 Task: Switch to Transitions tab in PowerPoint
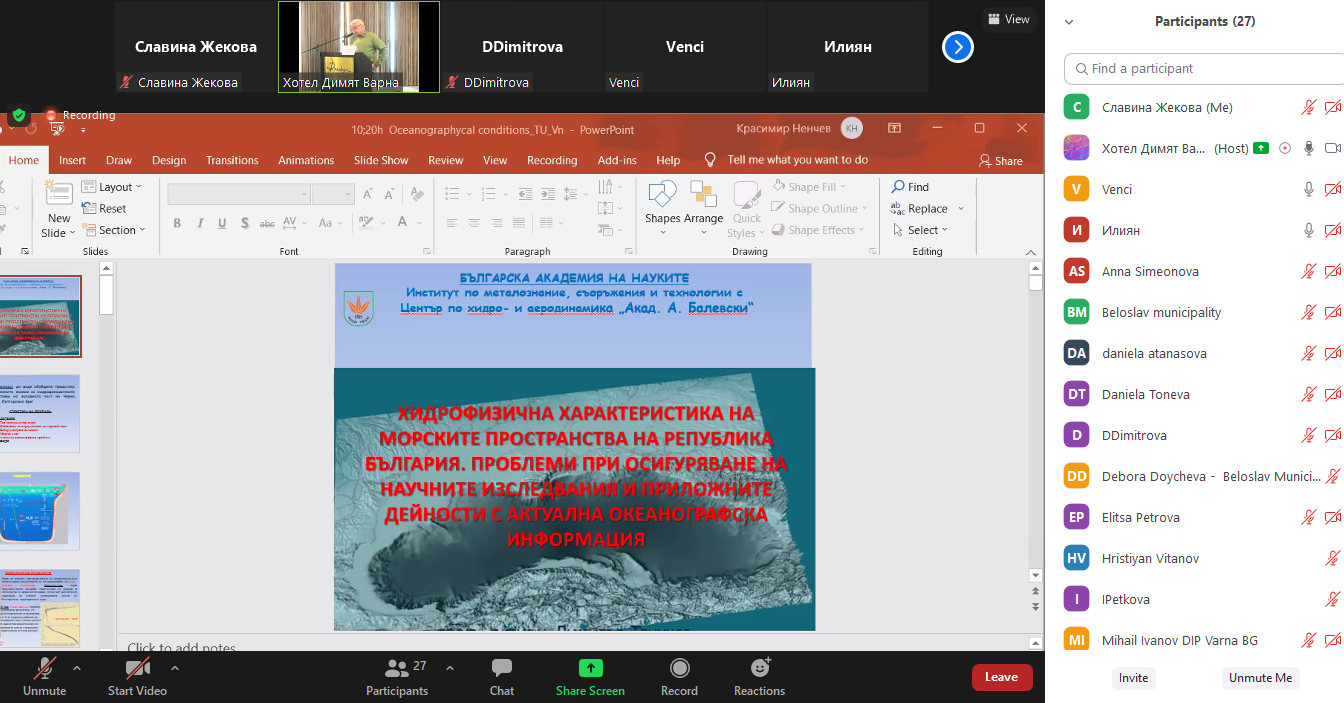232,160
